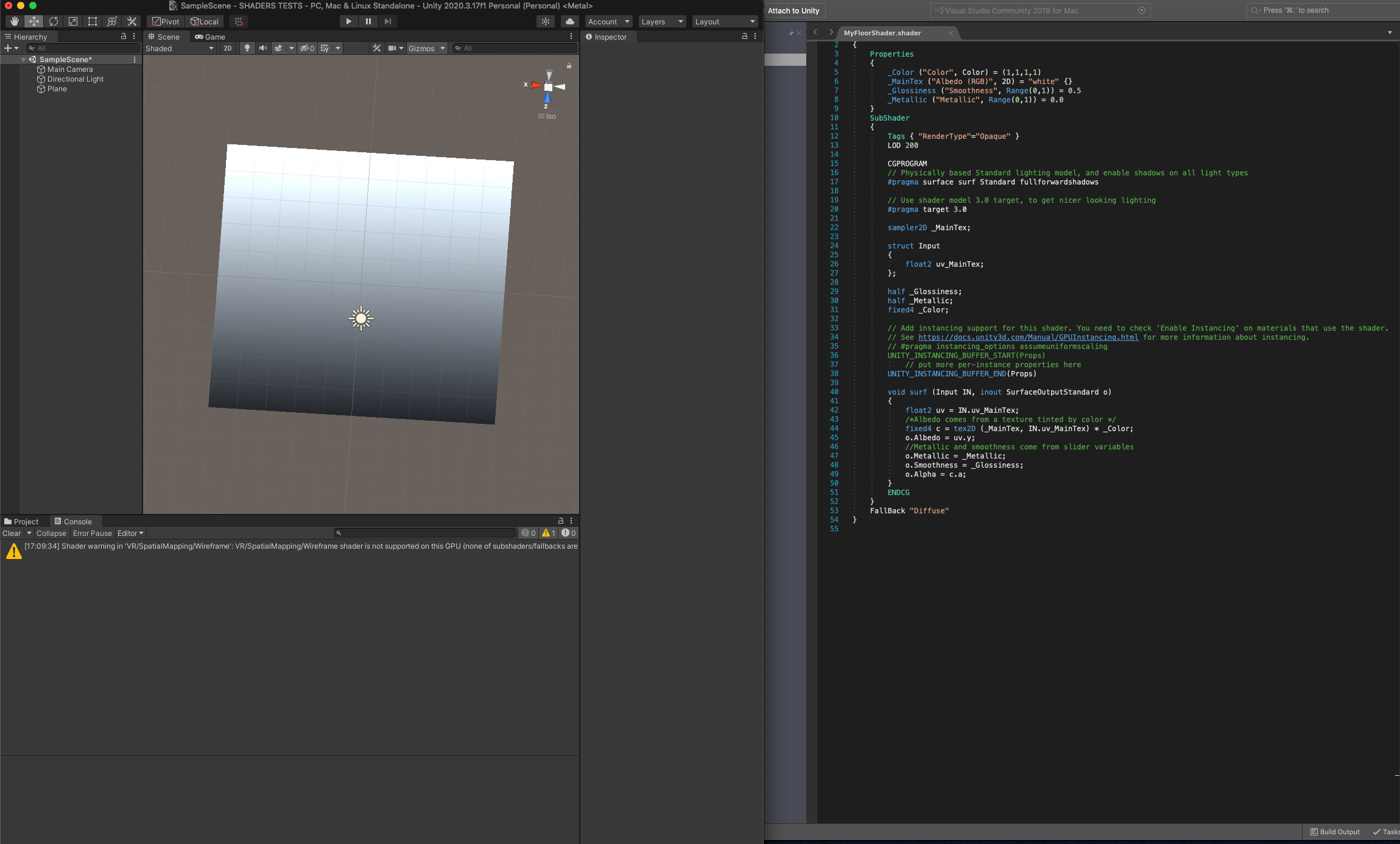Open the Gizmos dropdown menu
1400x844 pixels.
(x=426, y=48)
